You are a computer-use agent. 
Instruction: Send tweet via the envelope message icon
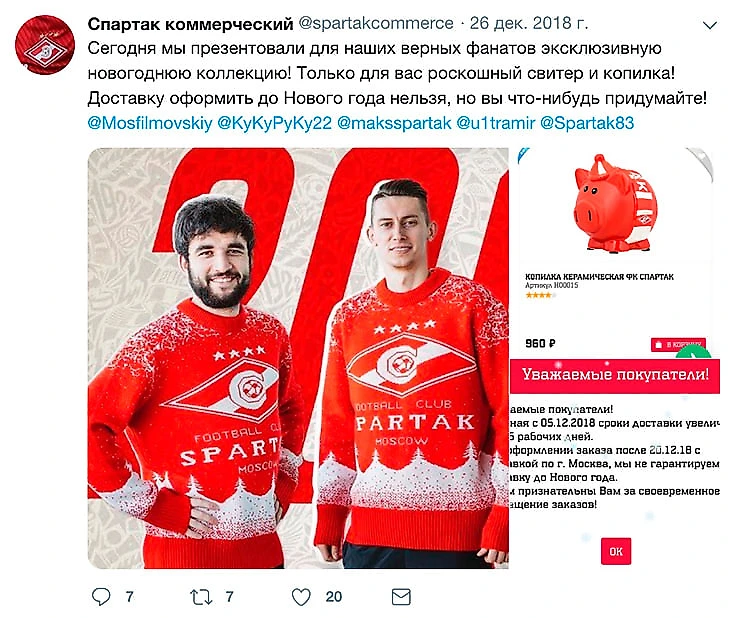[401, 597]
